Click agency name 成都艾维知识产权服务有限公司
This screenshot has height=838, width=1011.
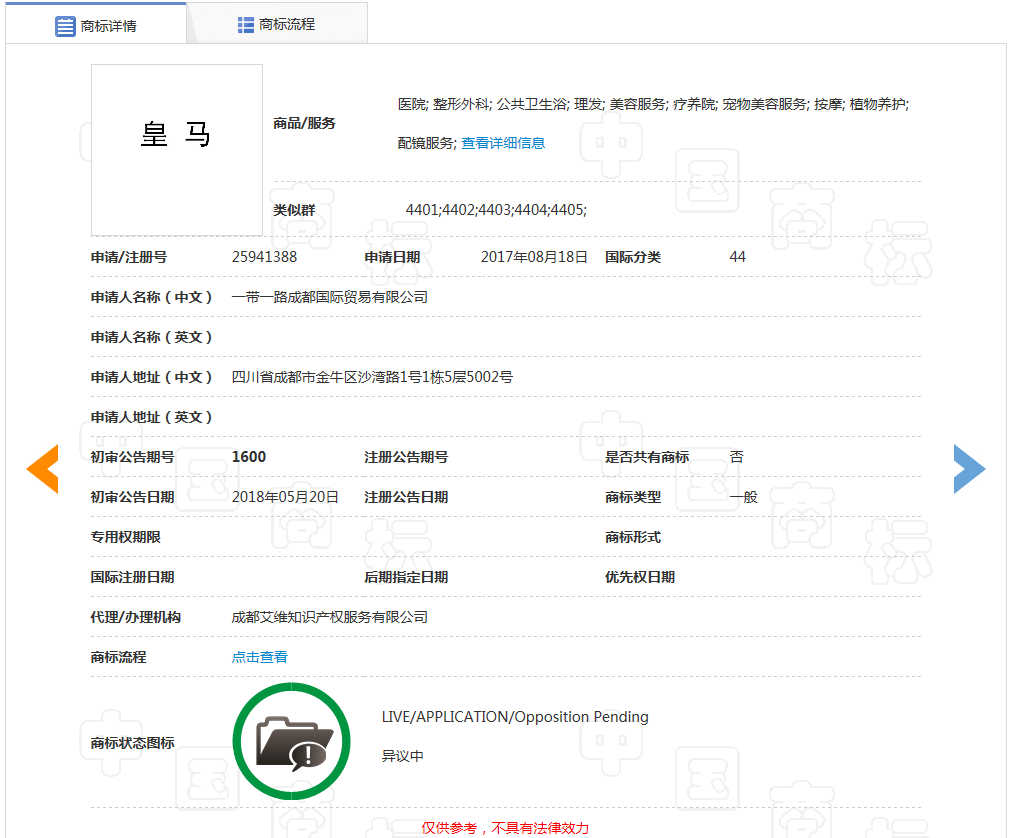329,617
